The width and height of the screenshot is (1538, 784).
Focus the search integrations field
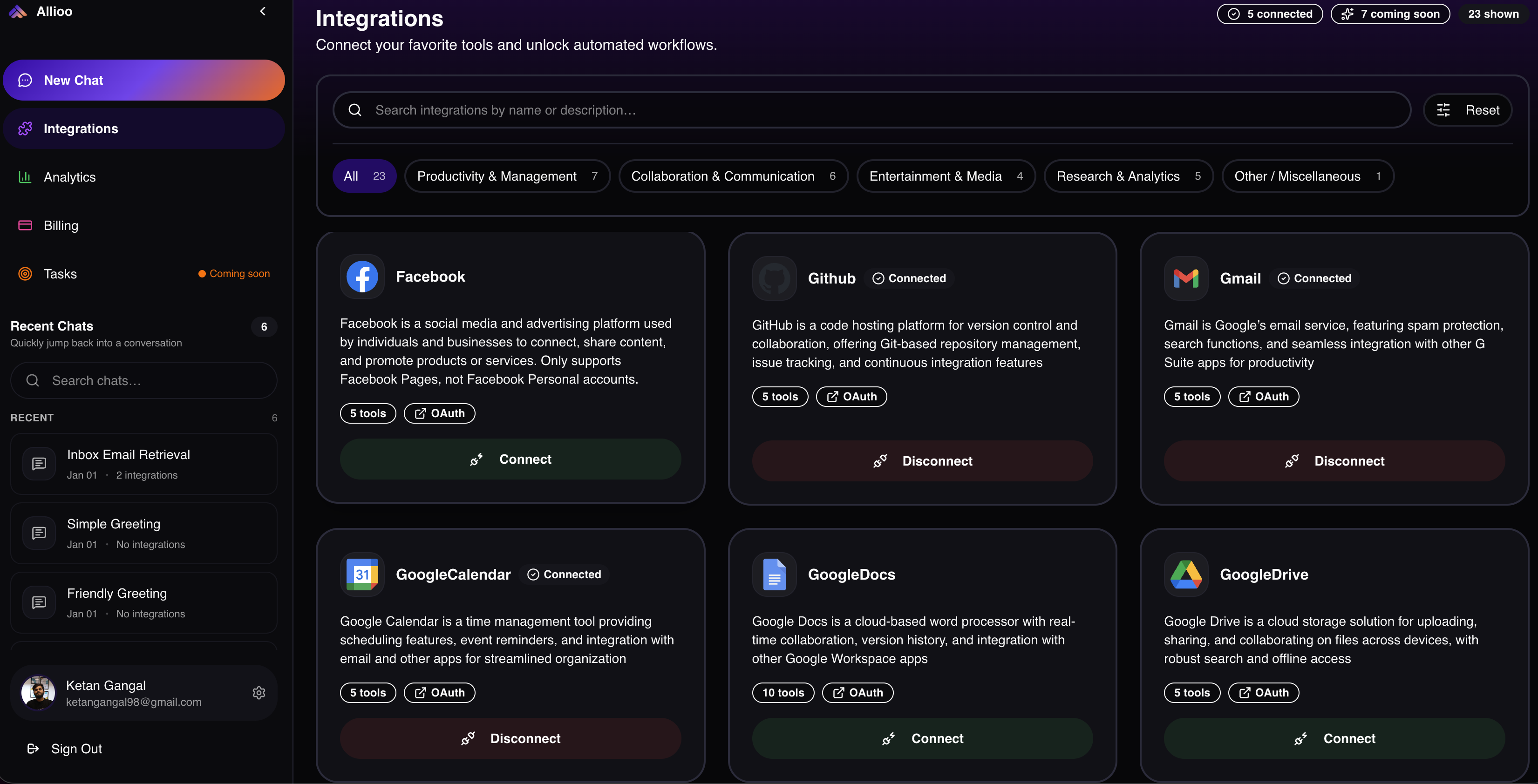coord(871,110)
